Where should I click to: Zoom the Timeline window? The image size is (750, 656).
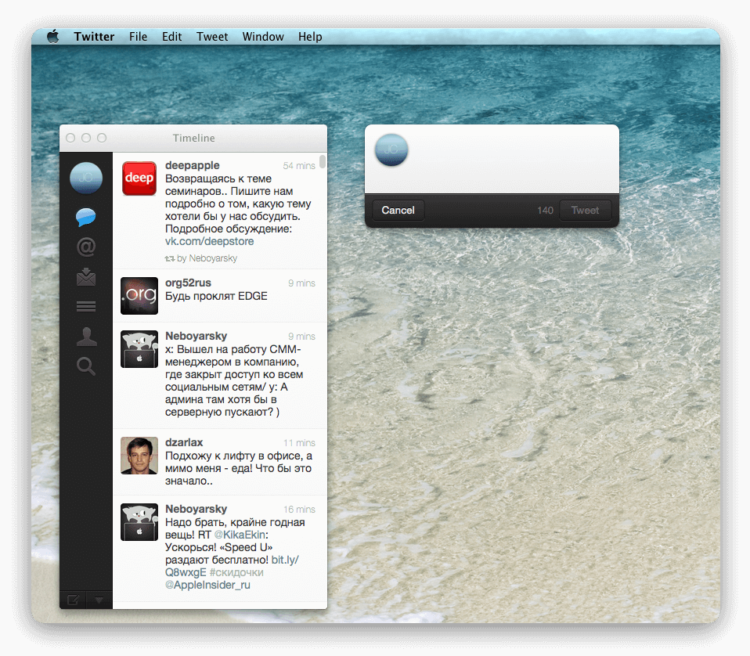(x=102, y=138)
